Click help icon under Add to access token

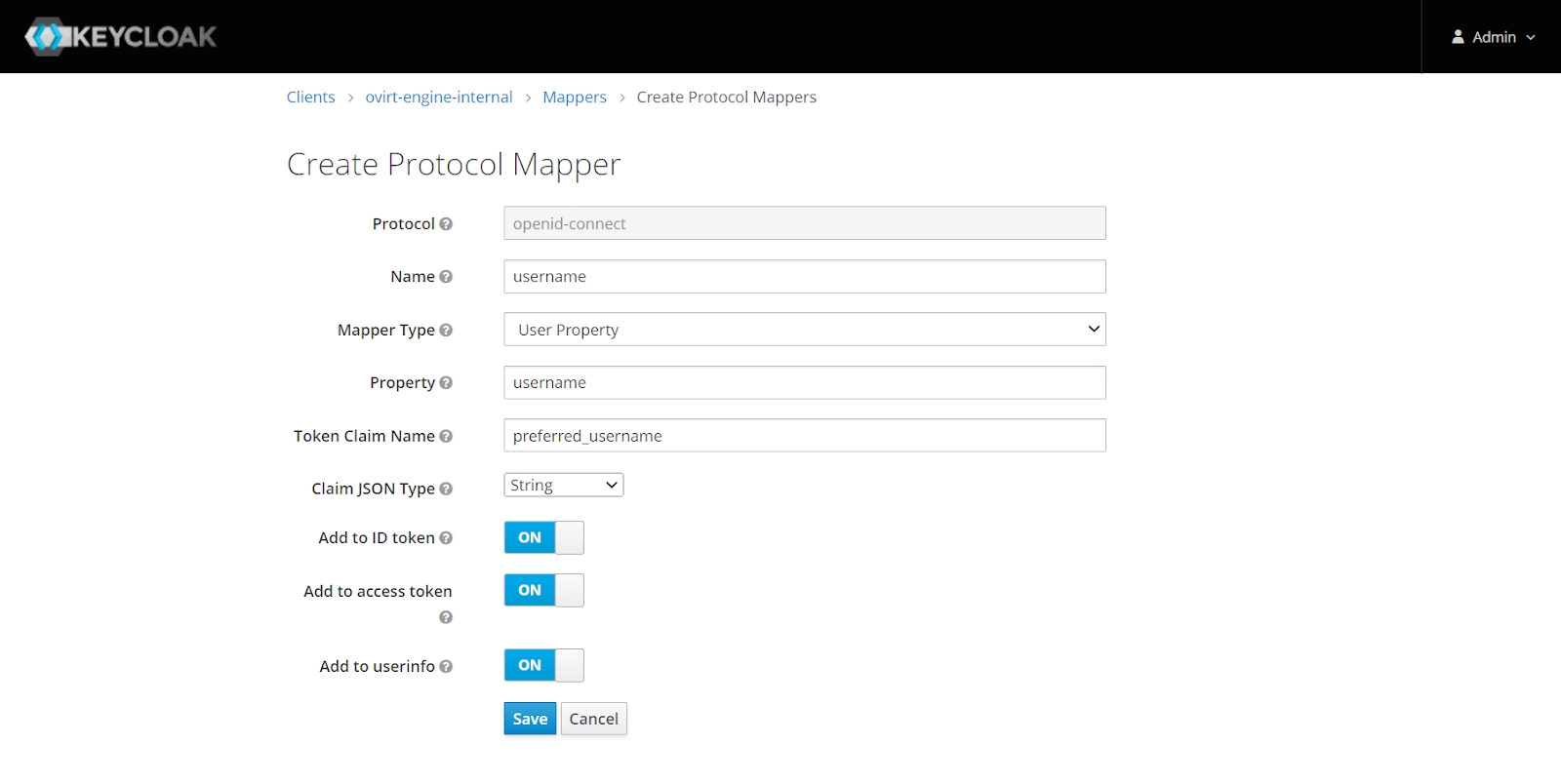coord(446,617)
